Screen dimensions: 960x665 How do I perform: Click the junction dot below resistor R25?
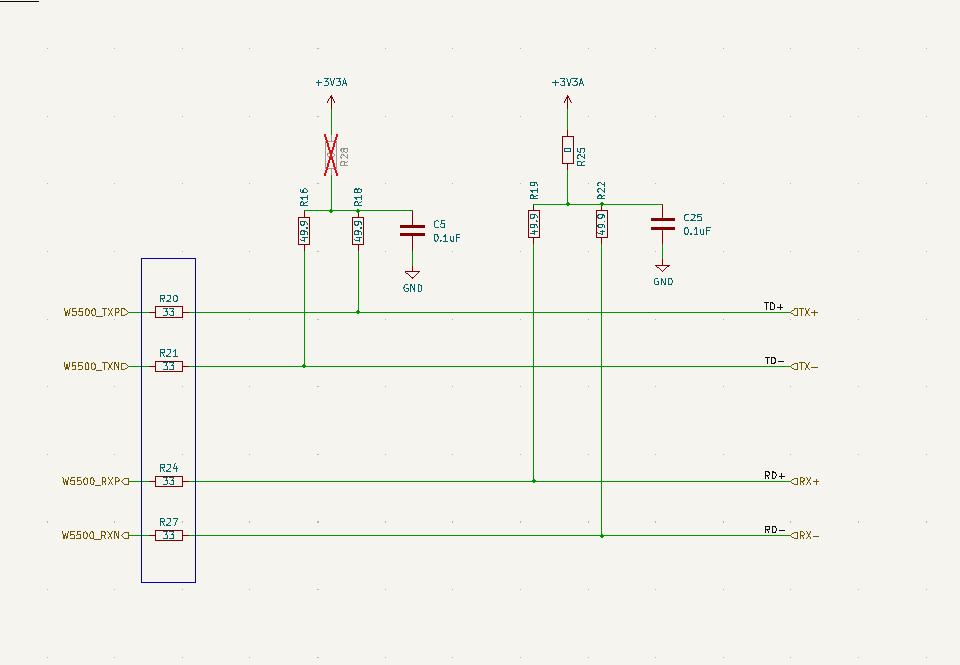(568, 204)
